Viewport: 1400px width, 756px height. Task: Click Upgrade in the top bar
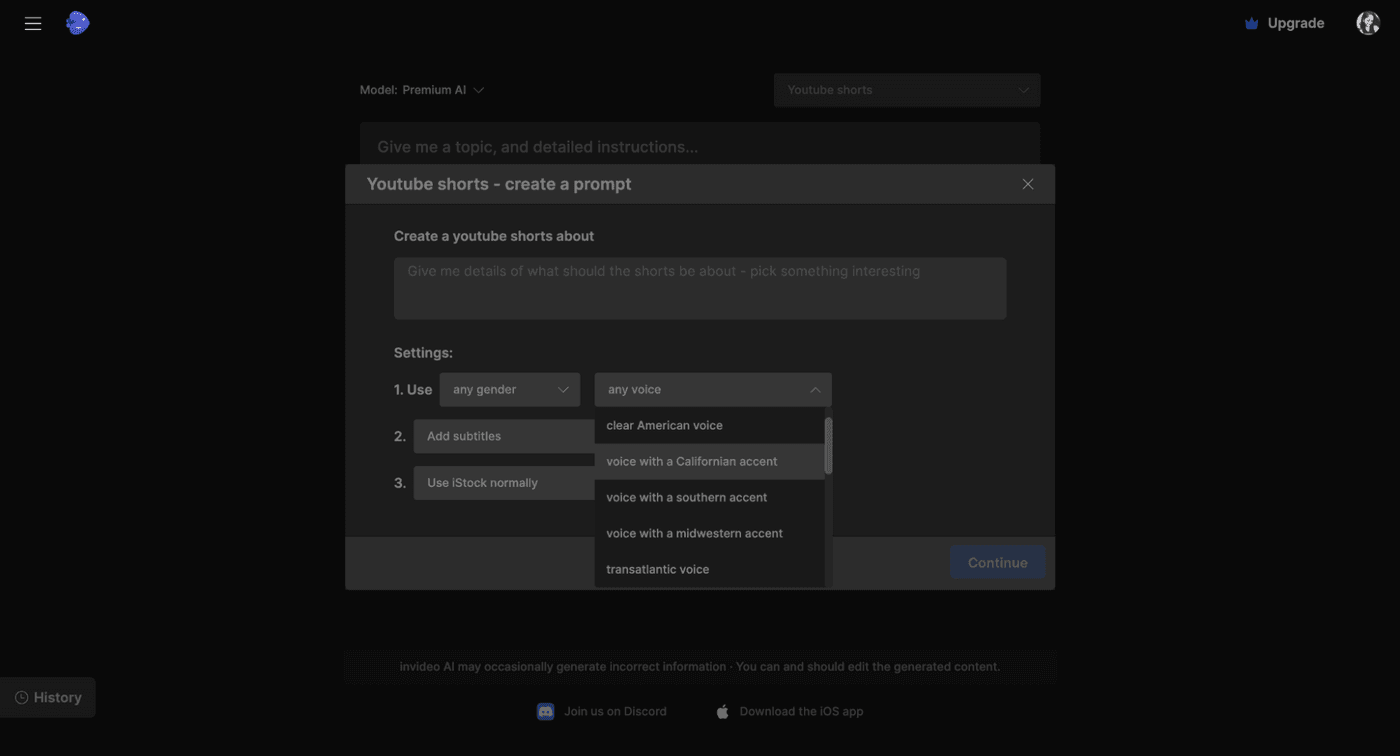click(1297, 22)
